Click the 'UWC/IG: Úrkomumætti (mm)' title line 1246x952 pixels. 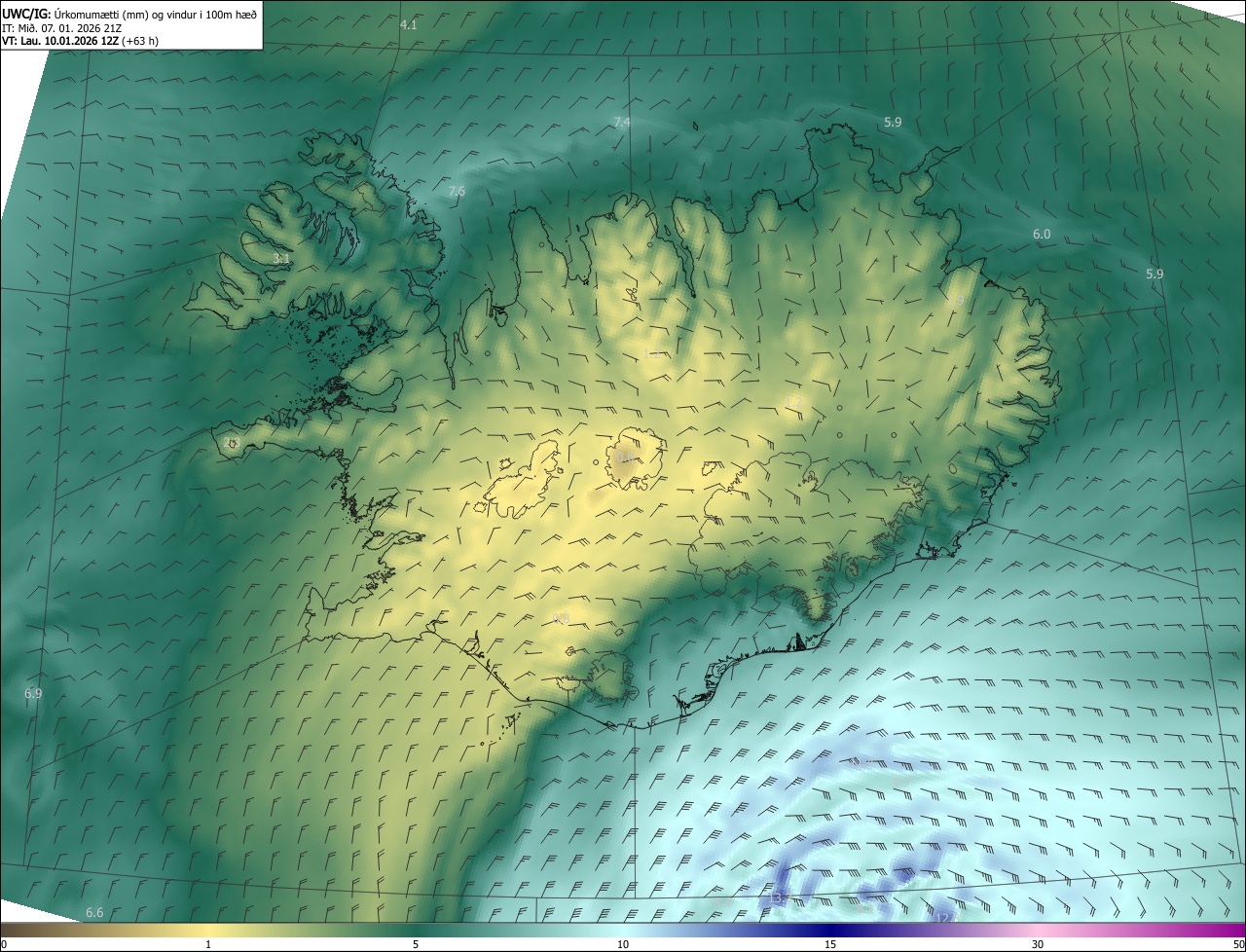(x=129, y=14)
